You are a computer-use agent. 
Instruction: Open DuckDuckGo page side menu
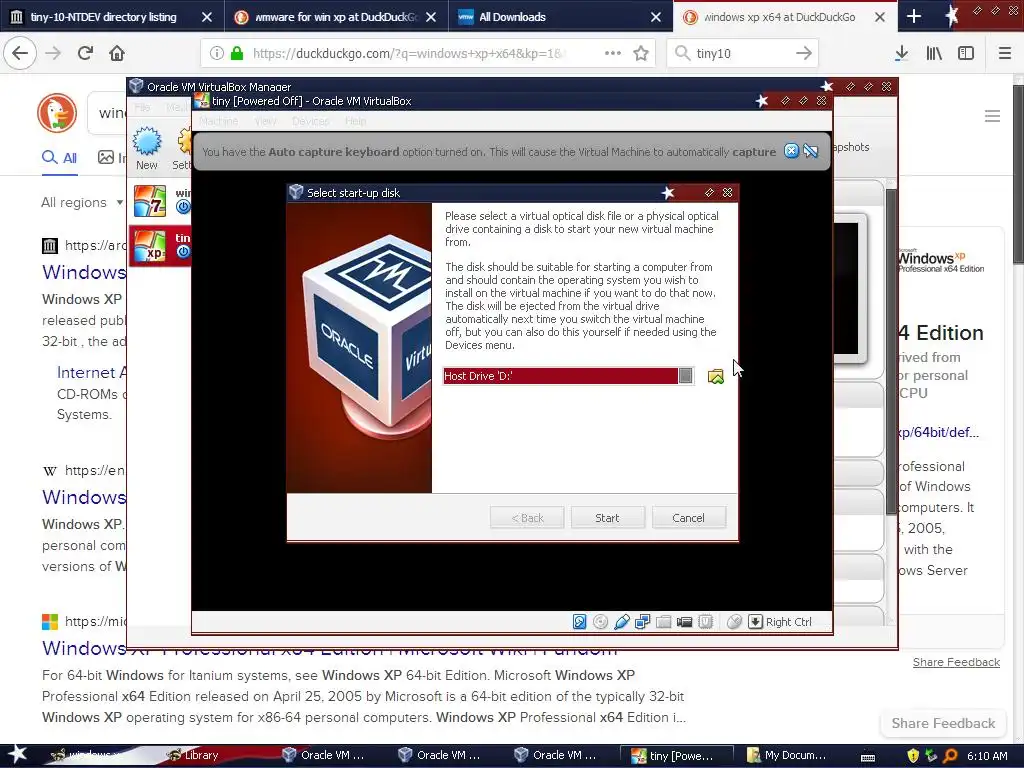993,116
